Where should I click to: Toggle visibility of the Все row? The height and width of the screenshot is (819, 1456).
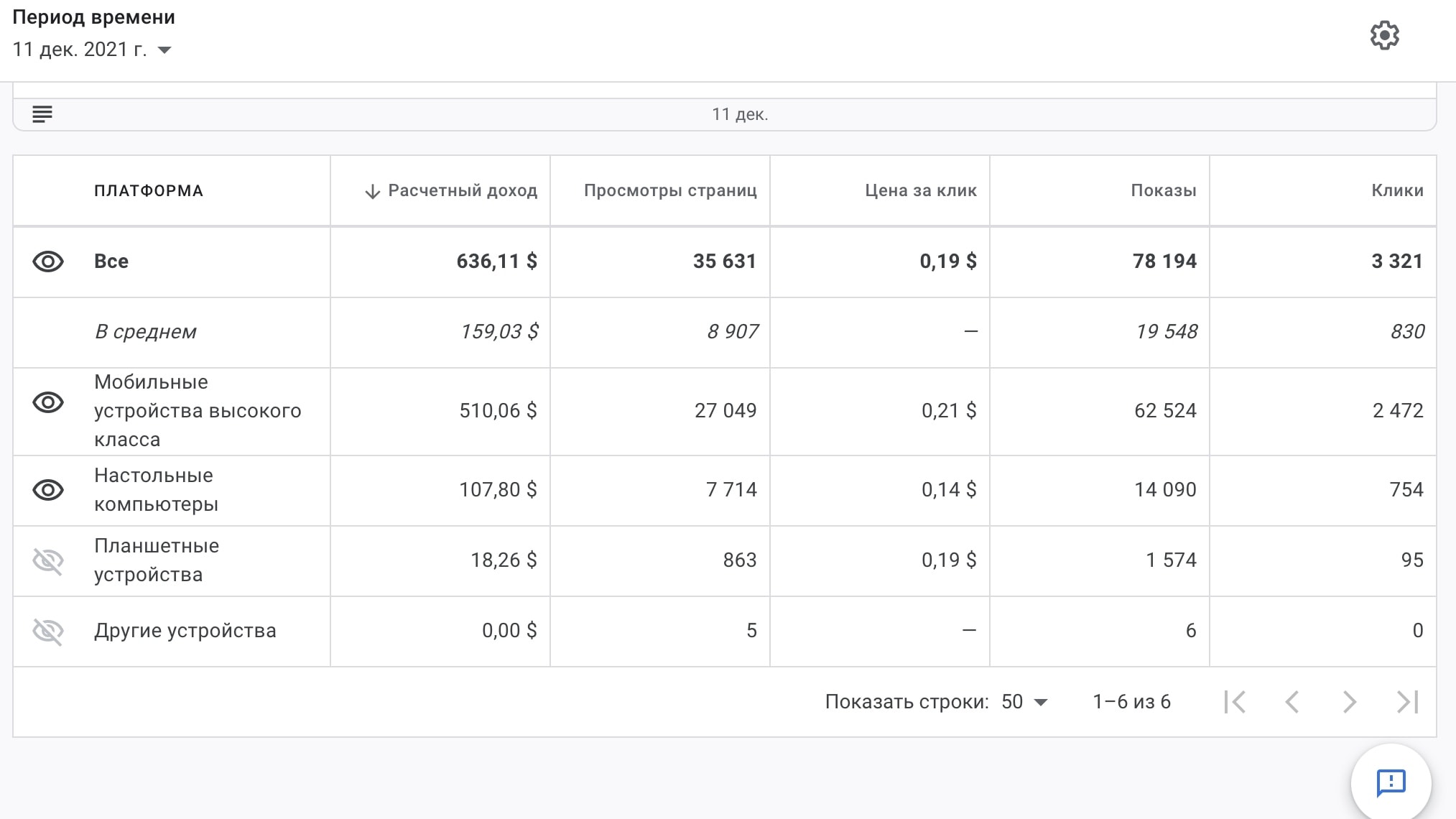coord(48,262)
